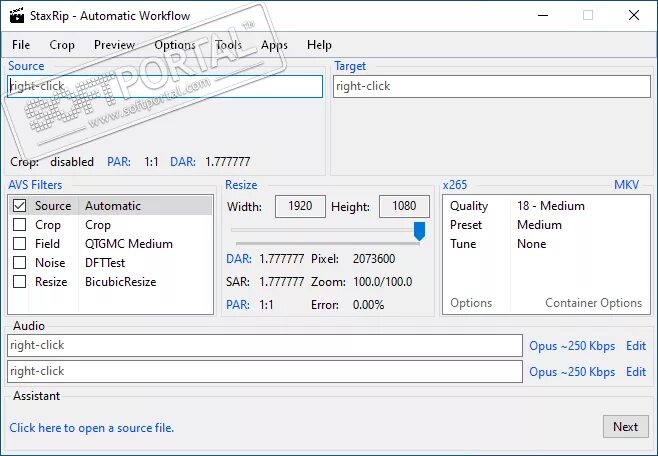
Task: Select the Quality 18 - Medium row
Action: (546, 206)
